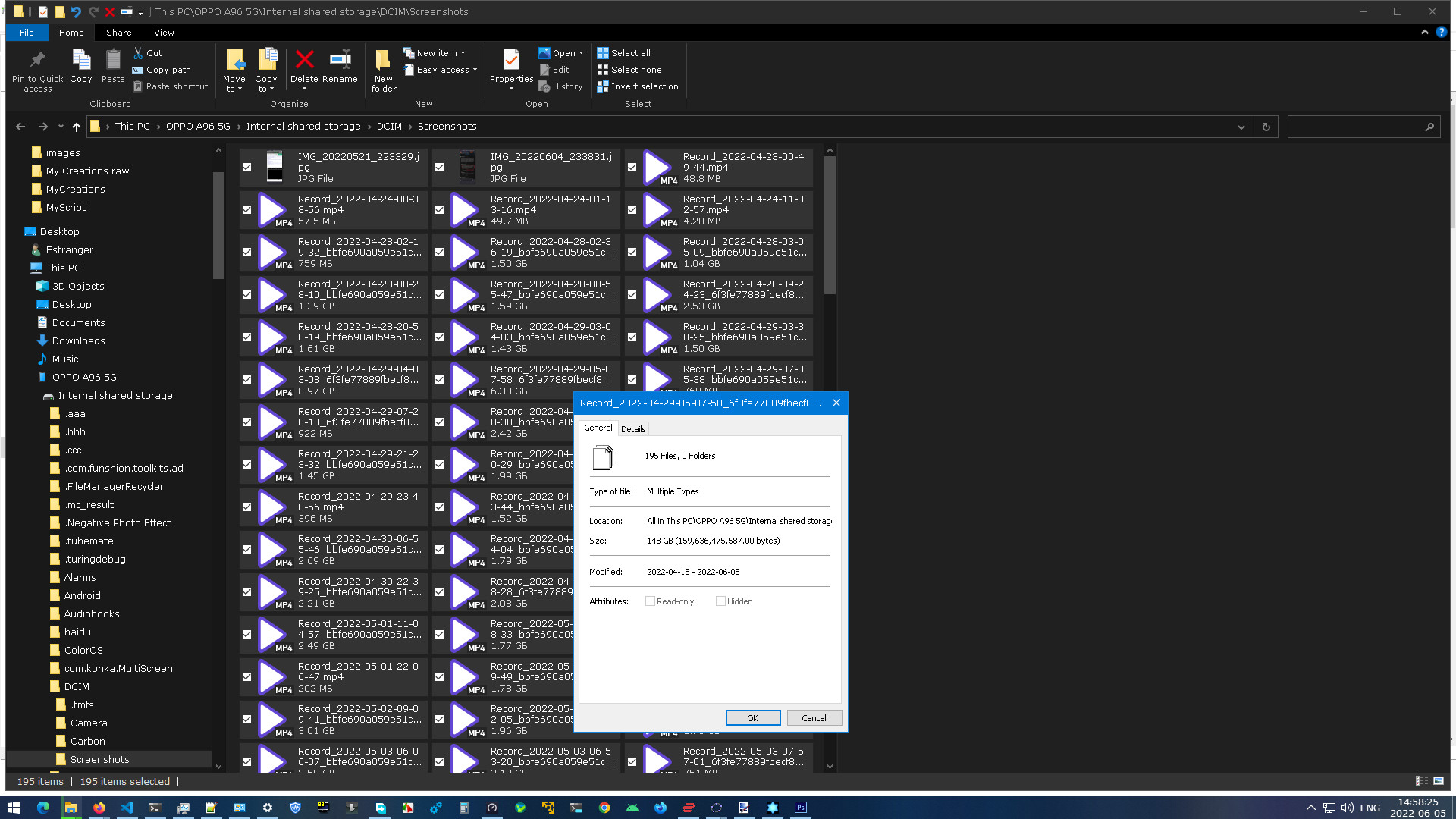Click Invert selection in ribbon
Image resolution: width=1456 pixels, height=819 pixels.
point(638,86)
